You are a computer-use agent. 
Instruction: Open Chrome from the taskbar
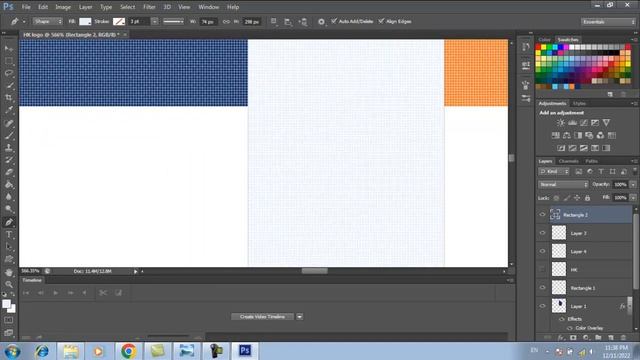pyautogui.click(x=128, y=351)
